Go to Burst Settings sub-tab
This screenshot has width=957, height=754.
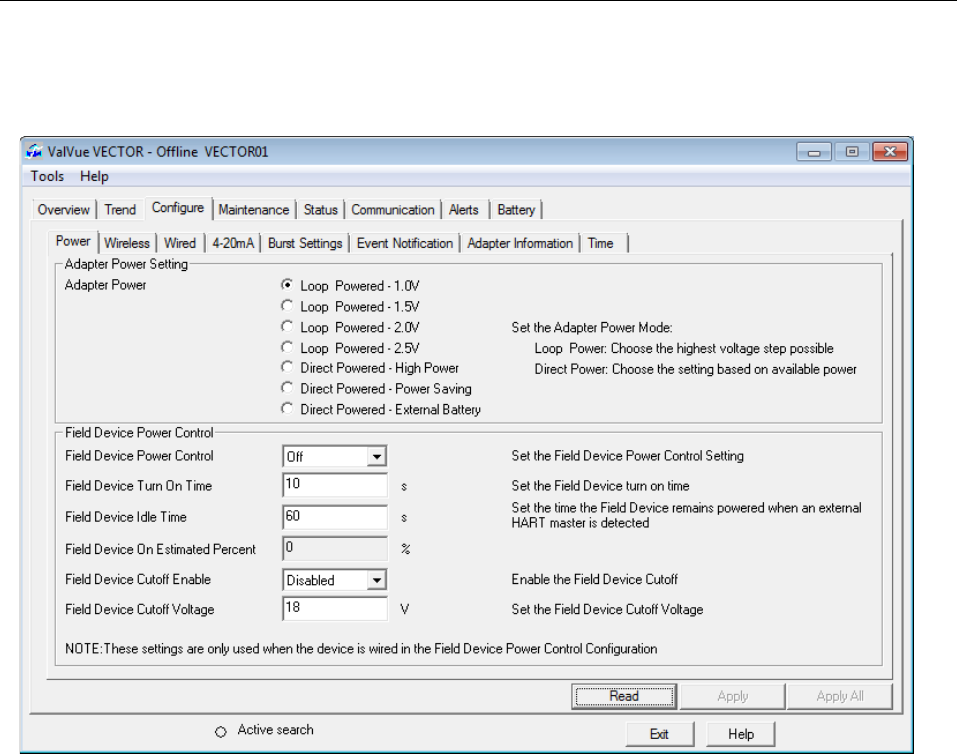point(305,244)
